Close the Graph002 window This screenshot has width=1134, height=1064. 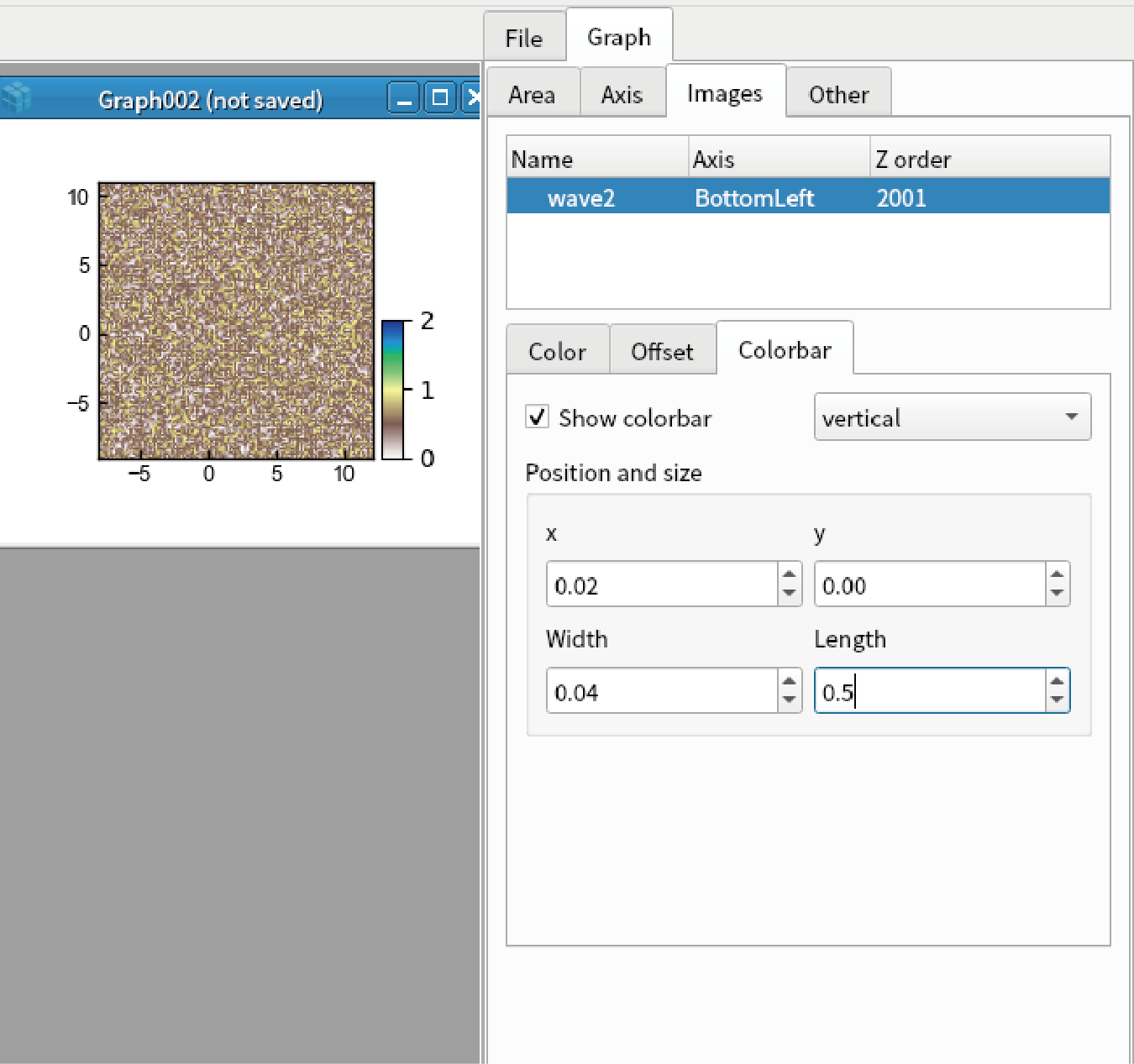472,98
